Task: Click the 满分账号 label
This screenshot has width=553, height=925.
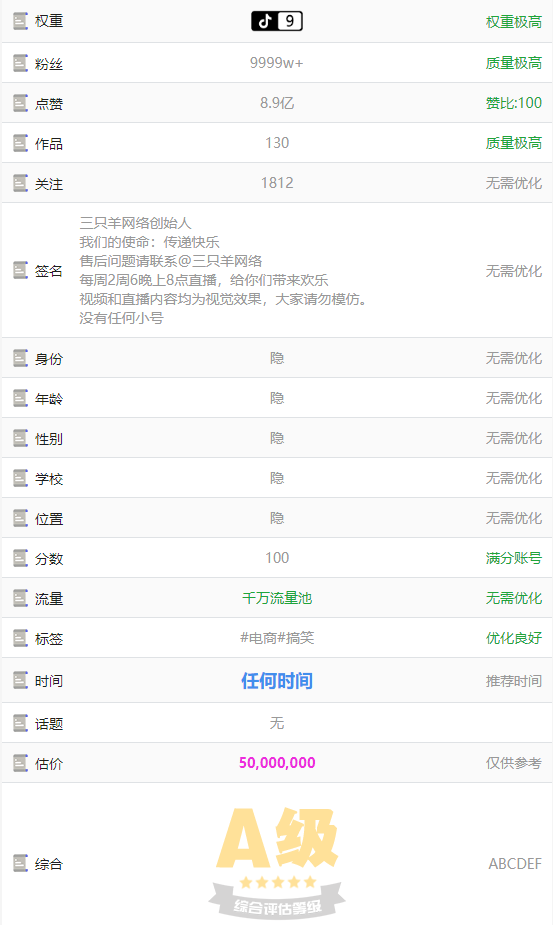Action: click(513, 558)
